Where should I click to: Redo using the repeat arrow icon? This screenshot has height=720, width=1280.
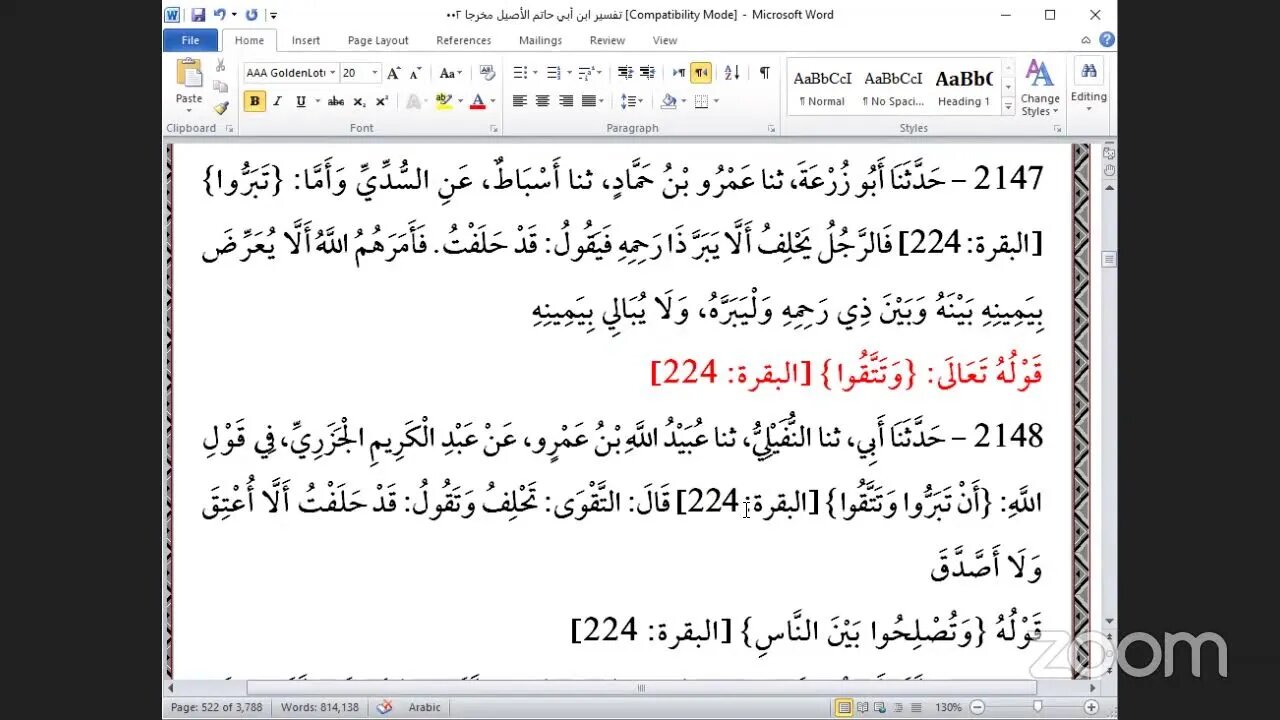pos(251,15)
